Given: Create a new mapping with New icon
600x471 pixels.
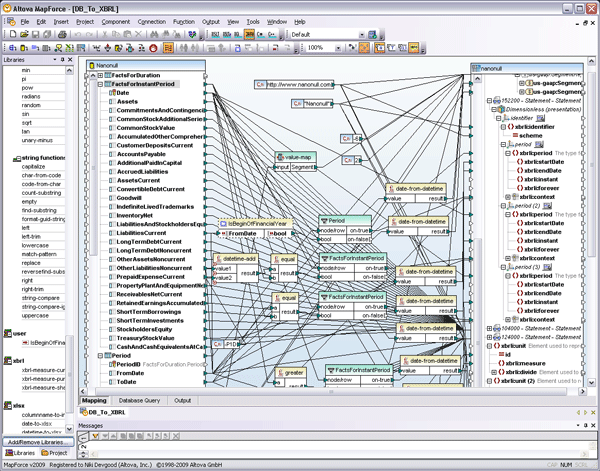Looking at the screenshot, I should click(x=13, y=34).
